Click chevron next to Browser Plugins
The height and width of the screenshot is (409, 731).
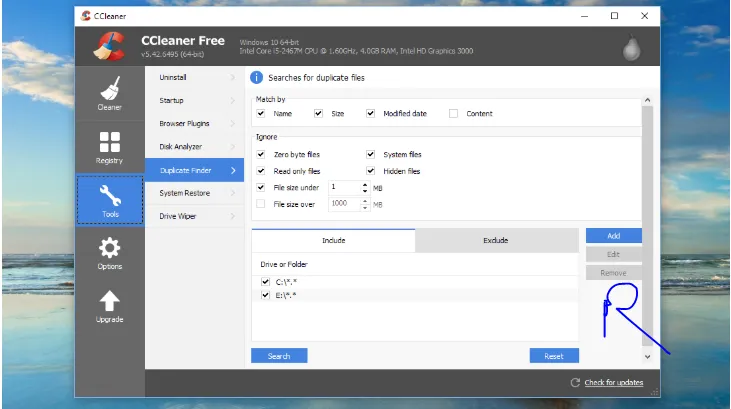(x=233, y=124)
